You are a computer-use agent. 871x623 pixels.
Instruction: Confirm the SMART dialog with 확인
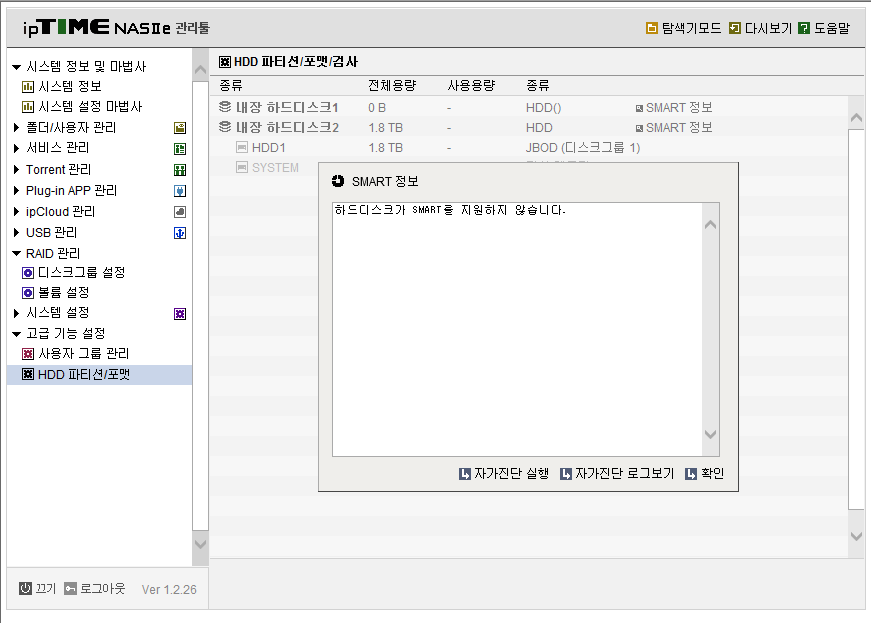[704, 474]
